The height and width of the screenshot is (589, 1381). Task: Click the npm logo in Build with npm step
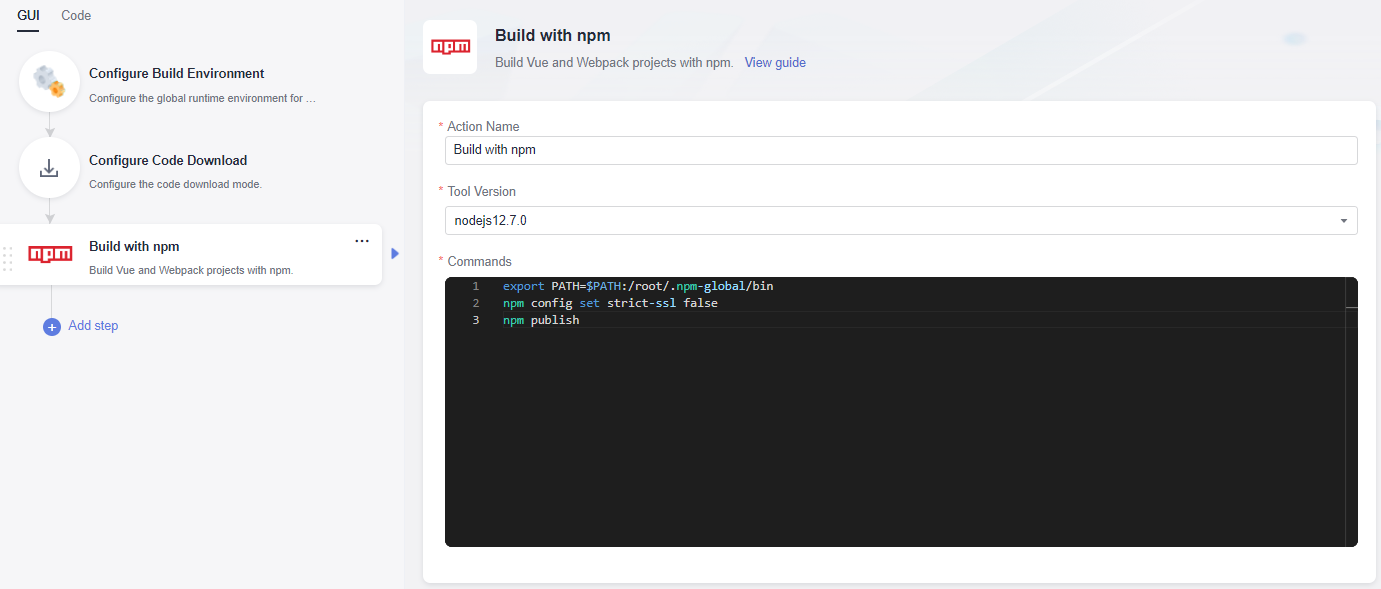[x=50, y=254]
